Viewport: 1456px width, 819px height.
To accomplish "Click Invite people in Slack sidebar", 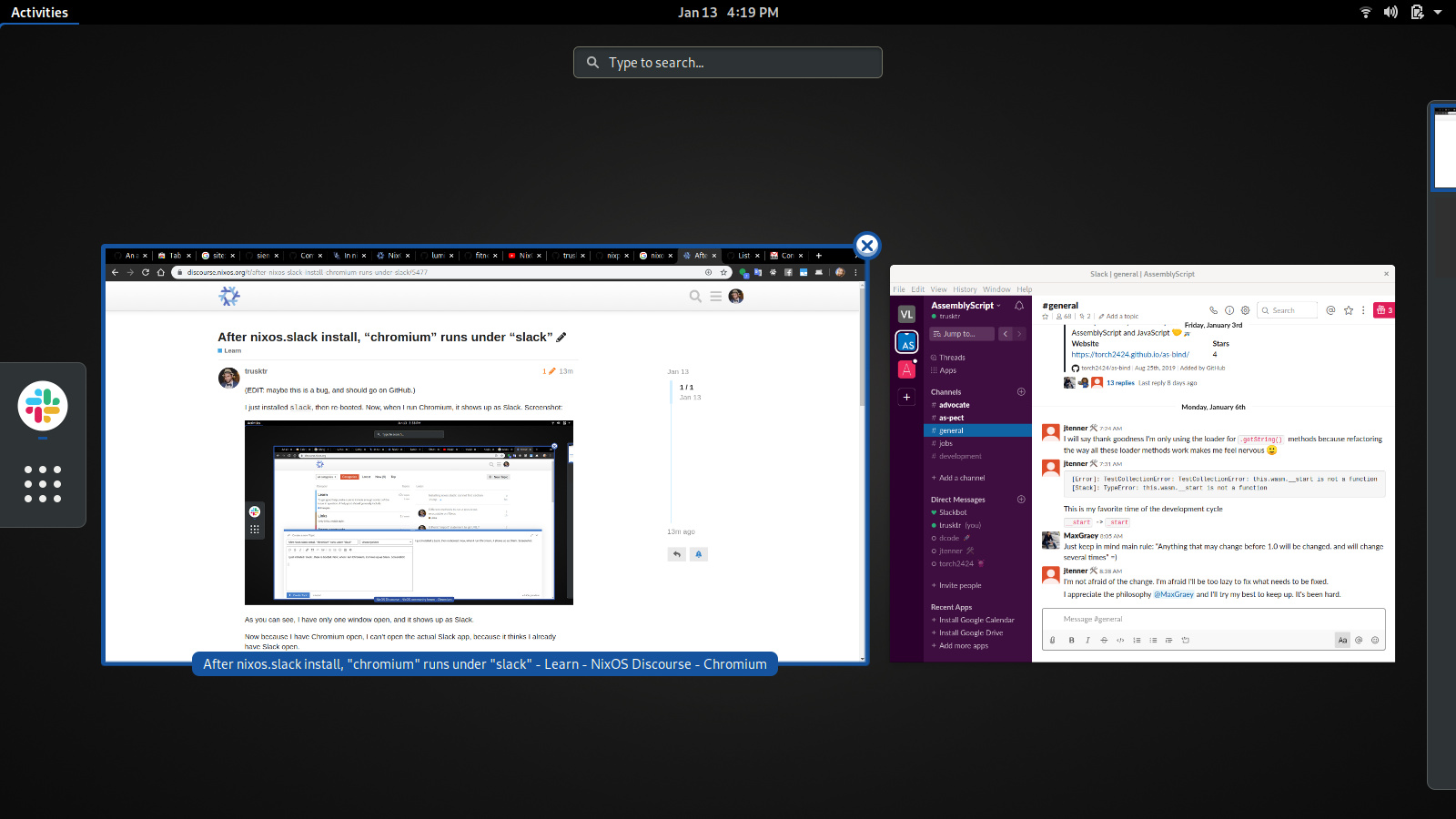I will coord(959,585).
